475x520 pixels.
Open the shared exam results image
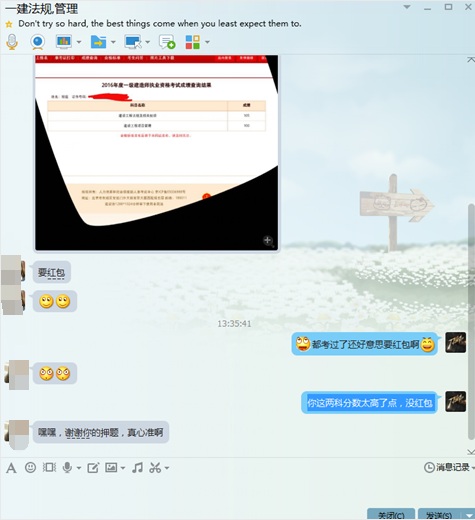click(157, 153)
